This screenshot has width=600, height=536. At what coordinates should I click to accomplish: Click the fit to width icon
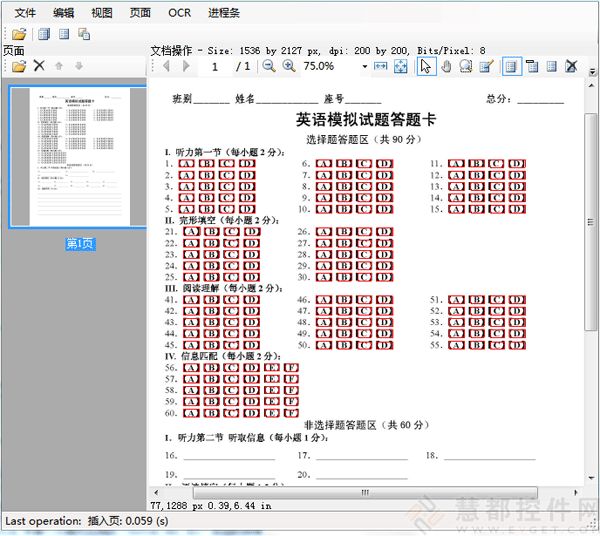click(381, 66)
